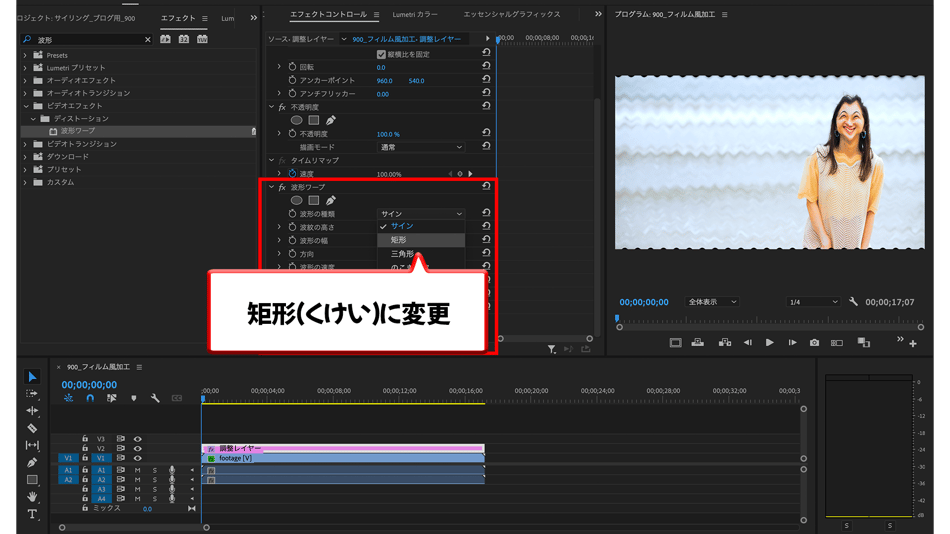Click the Extract button in Program Monitor
Screen dimensions: 950x534
tap(725, 342)
